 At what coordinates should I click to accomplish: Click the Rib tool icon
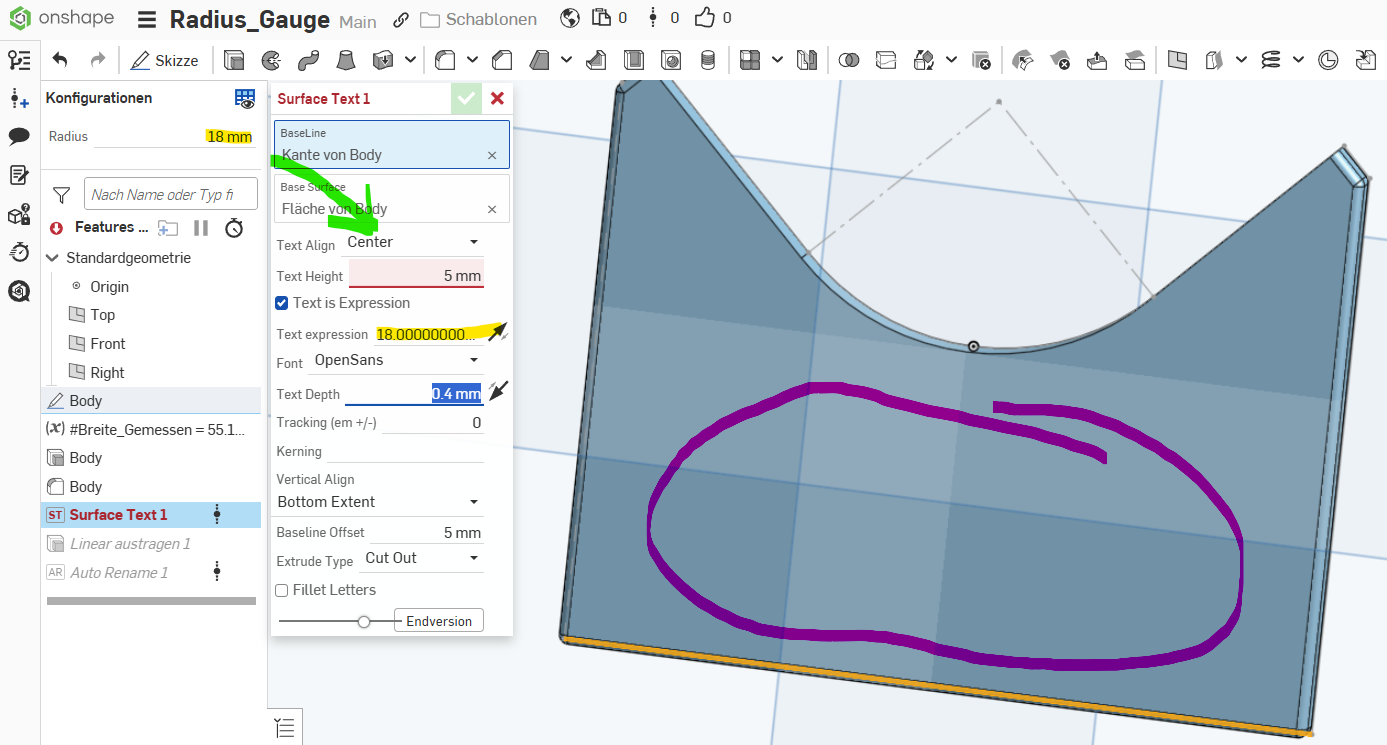[597, 60]
